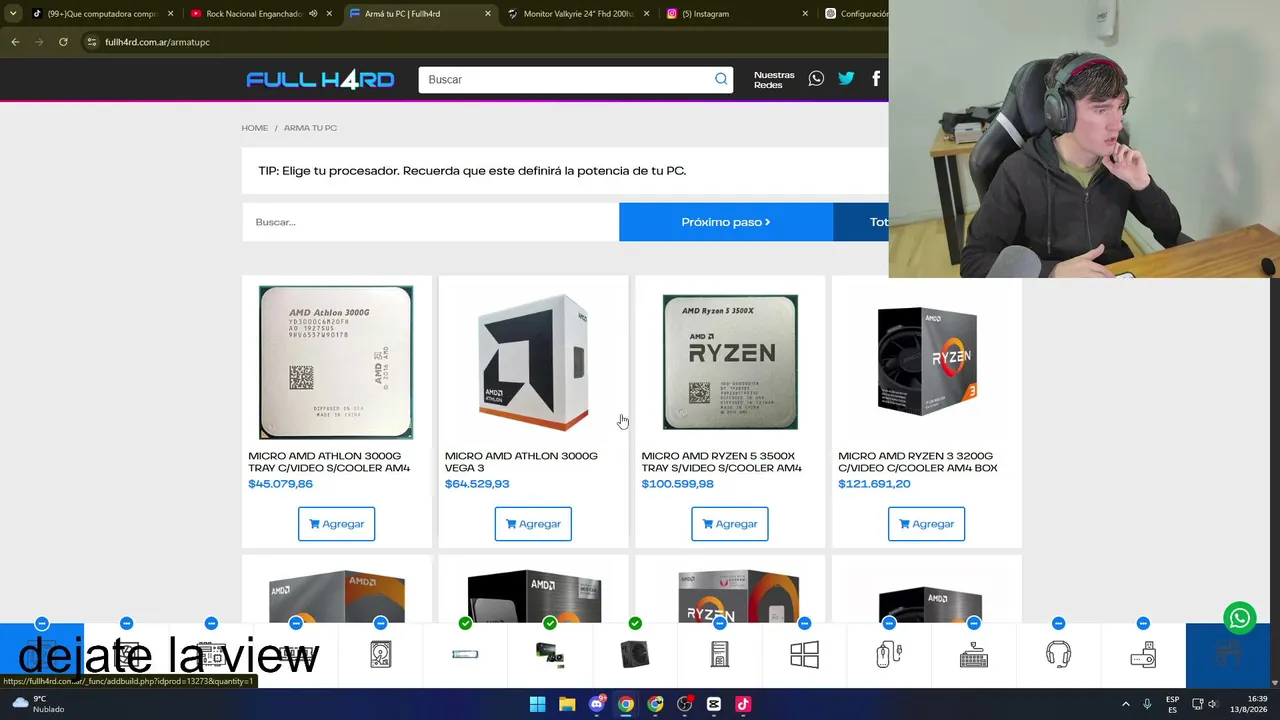Open weather widget showing Nublado

(38, 704)
